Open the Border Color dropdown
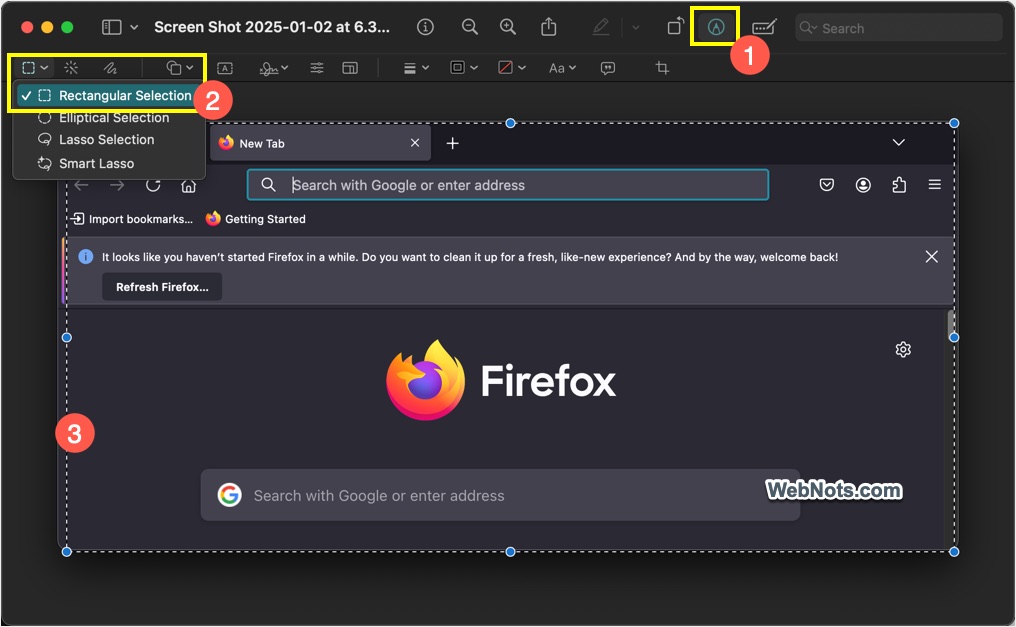1016x627 pixels. tap(464, 67)
